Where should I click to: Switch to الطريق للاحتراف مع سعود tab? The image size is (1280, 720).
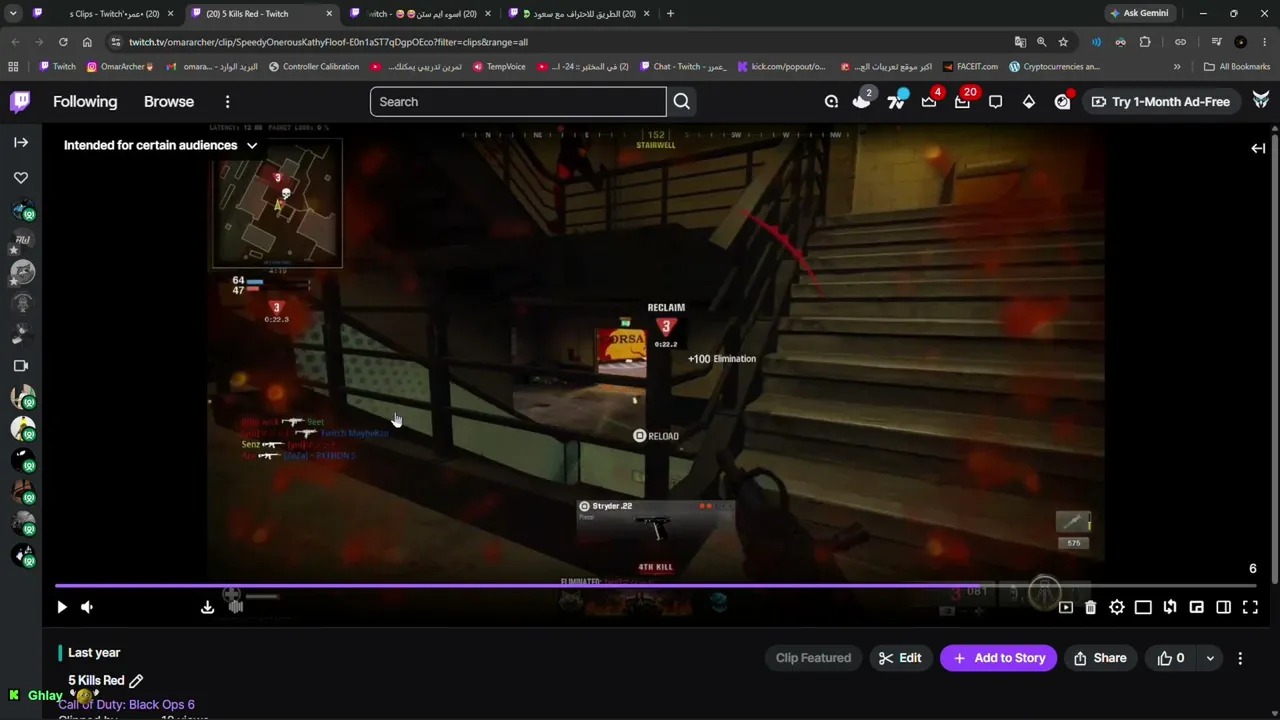click(578, 14)
